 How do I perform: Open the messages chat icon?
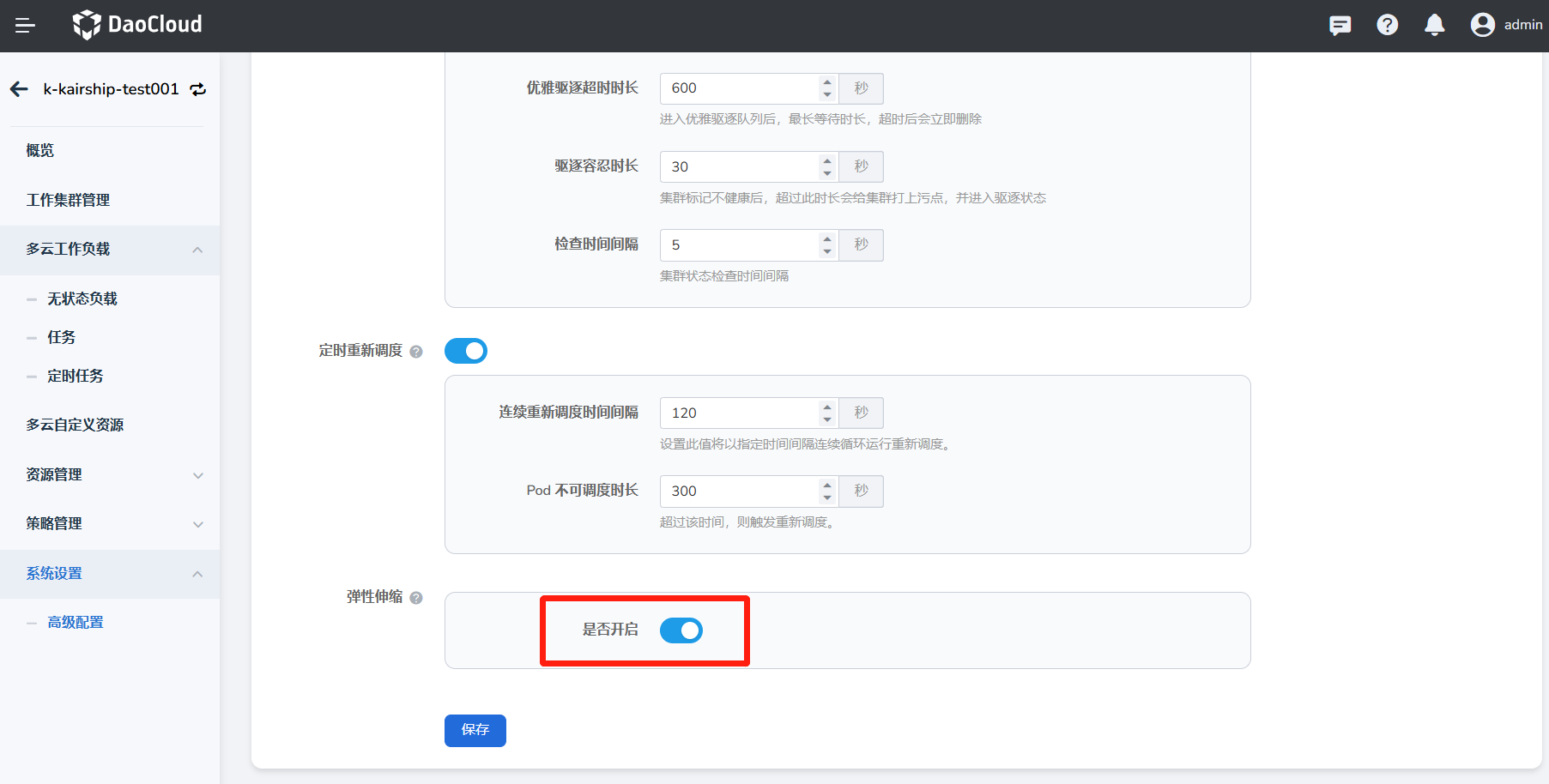click(1340, 25)
